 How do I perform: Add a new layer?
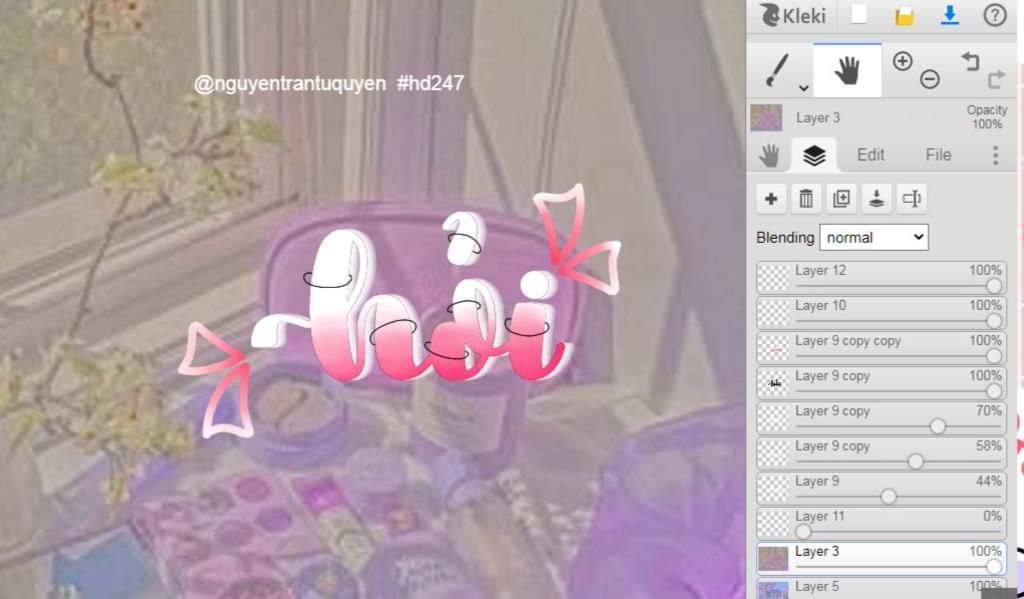(x=771, y=199)
